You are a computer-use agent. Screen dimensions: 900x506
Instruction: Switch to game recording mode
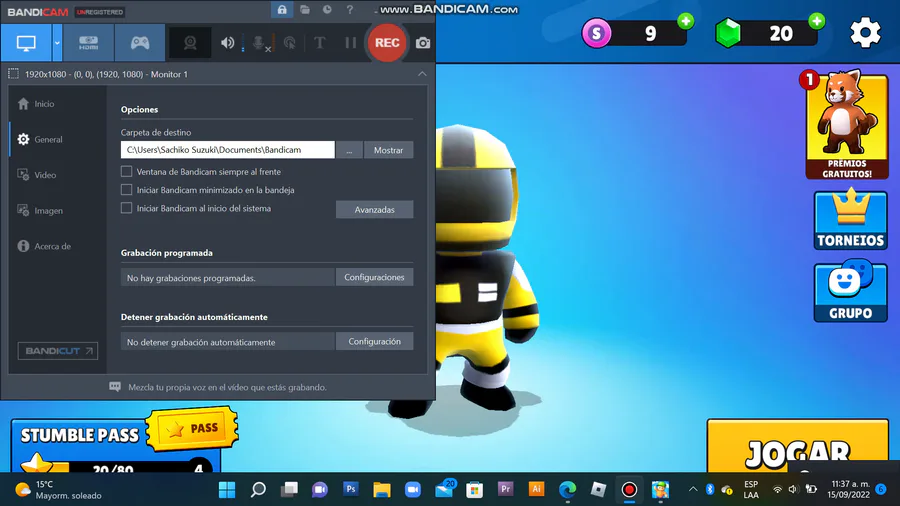coord(139,43)
